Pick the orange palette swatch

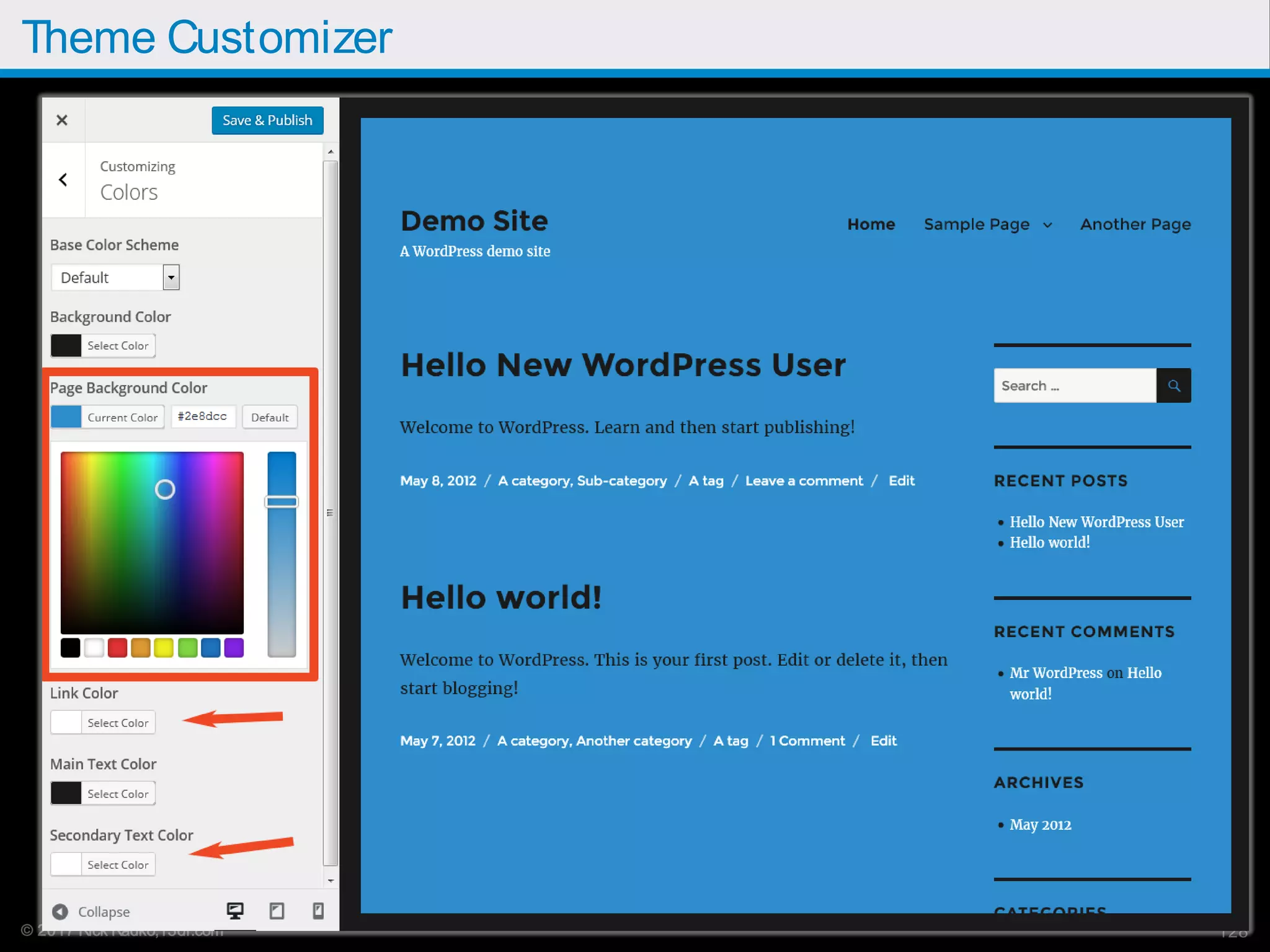coord(141,648)
